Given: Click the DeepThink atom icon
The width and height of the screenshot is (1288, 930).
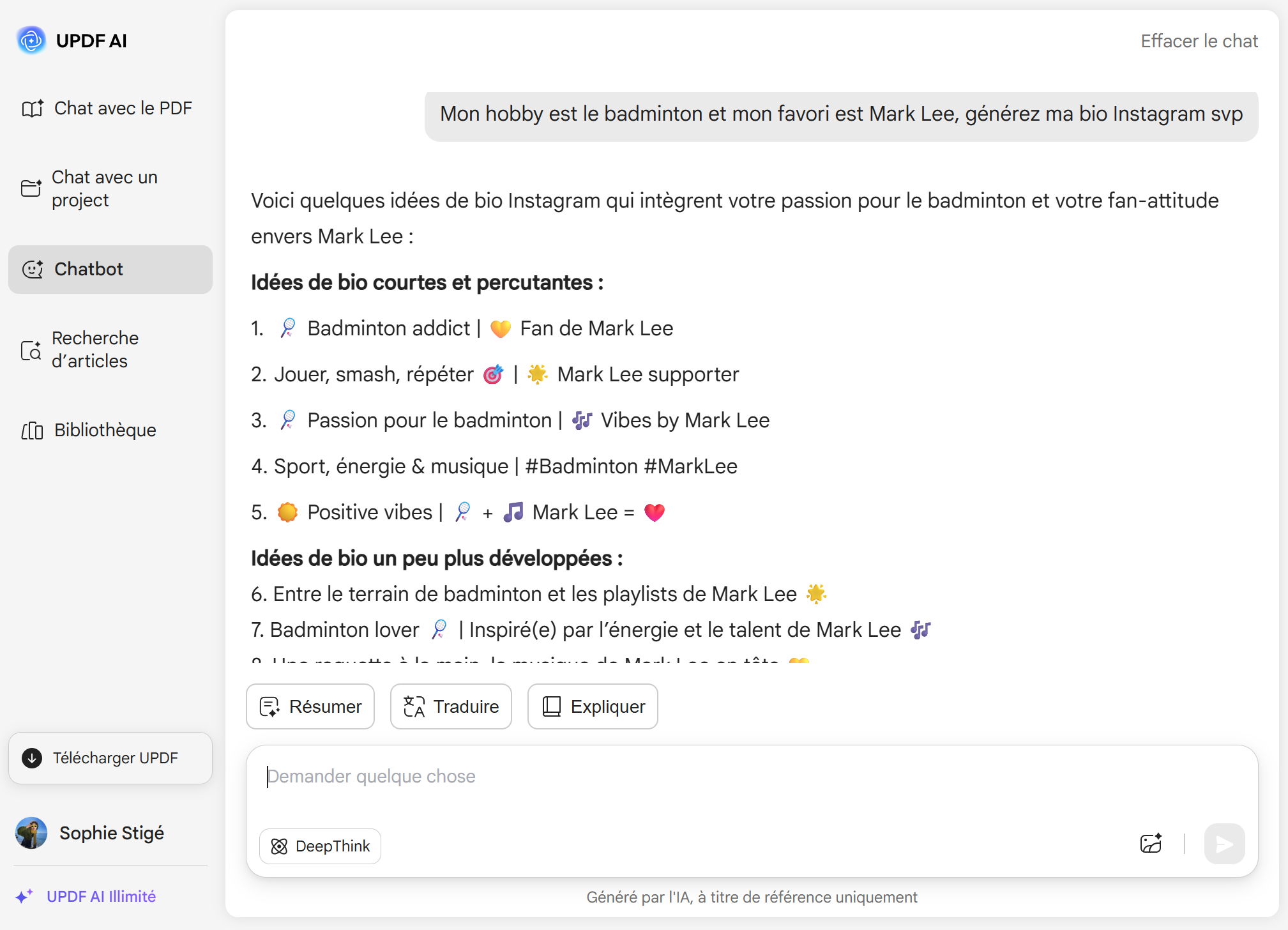Looking at the screenshot, I should (279, 846).
